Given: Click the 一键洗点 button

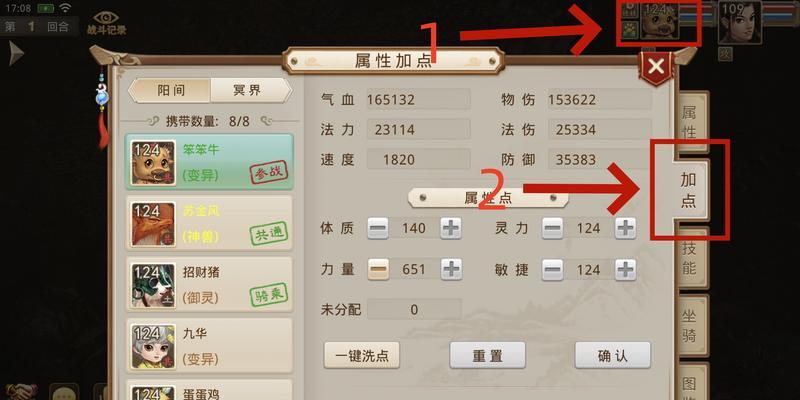Looking at the screenshot, I should point(362,355).
